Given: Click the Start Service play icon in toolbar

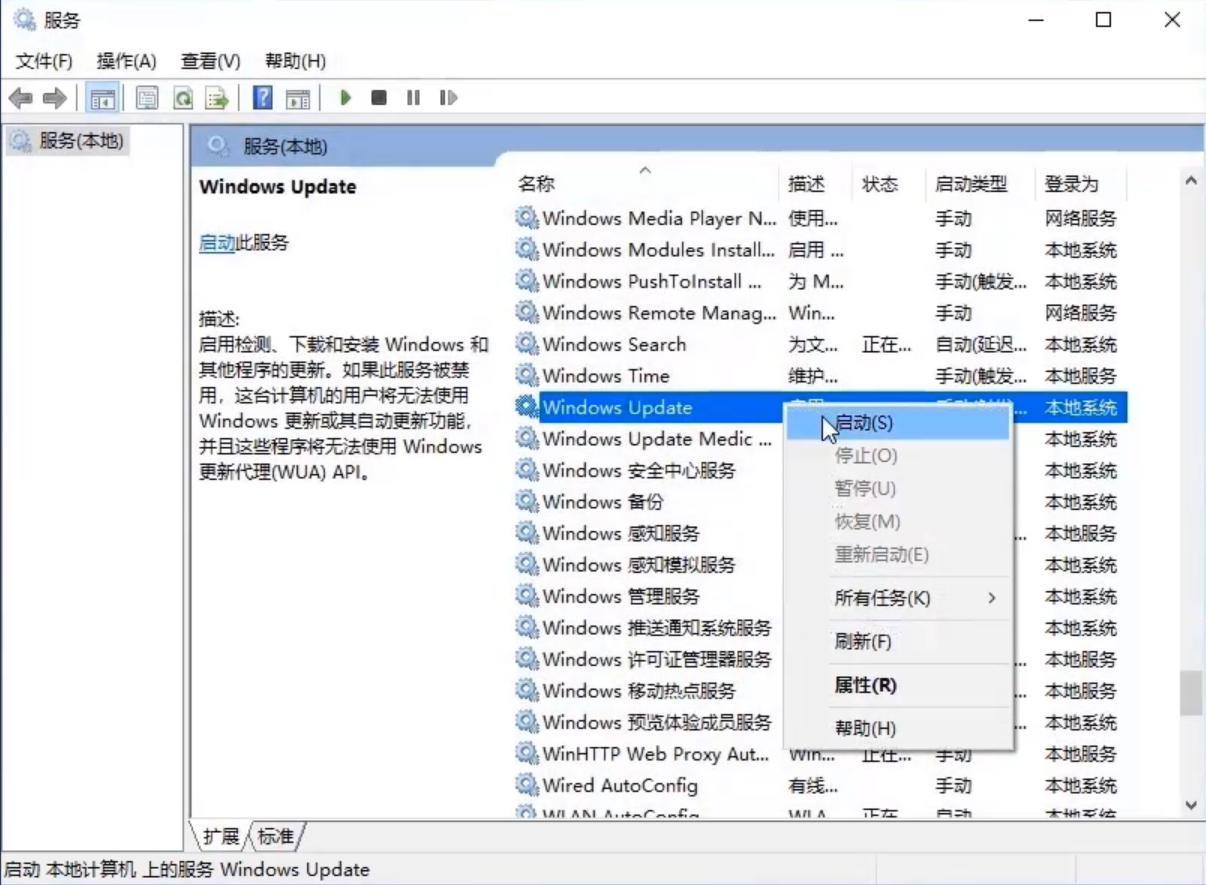Looking at the screenshot, I should [x=345, y=98].
